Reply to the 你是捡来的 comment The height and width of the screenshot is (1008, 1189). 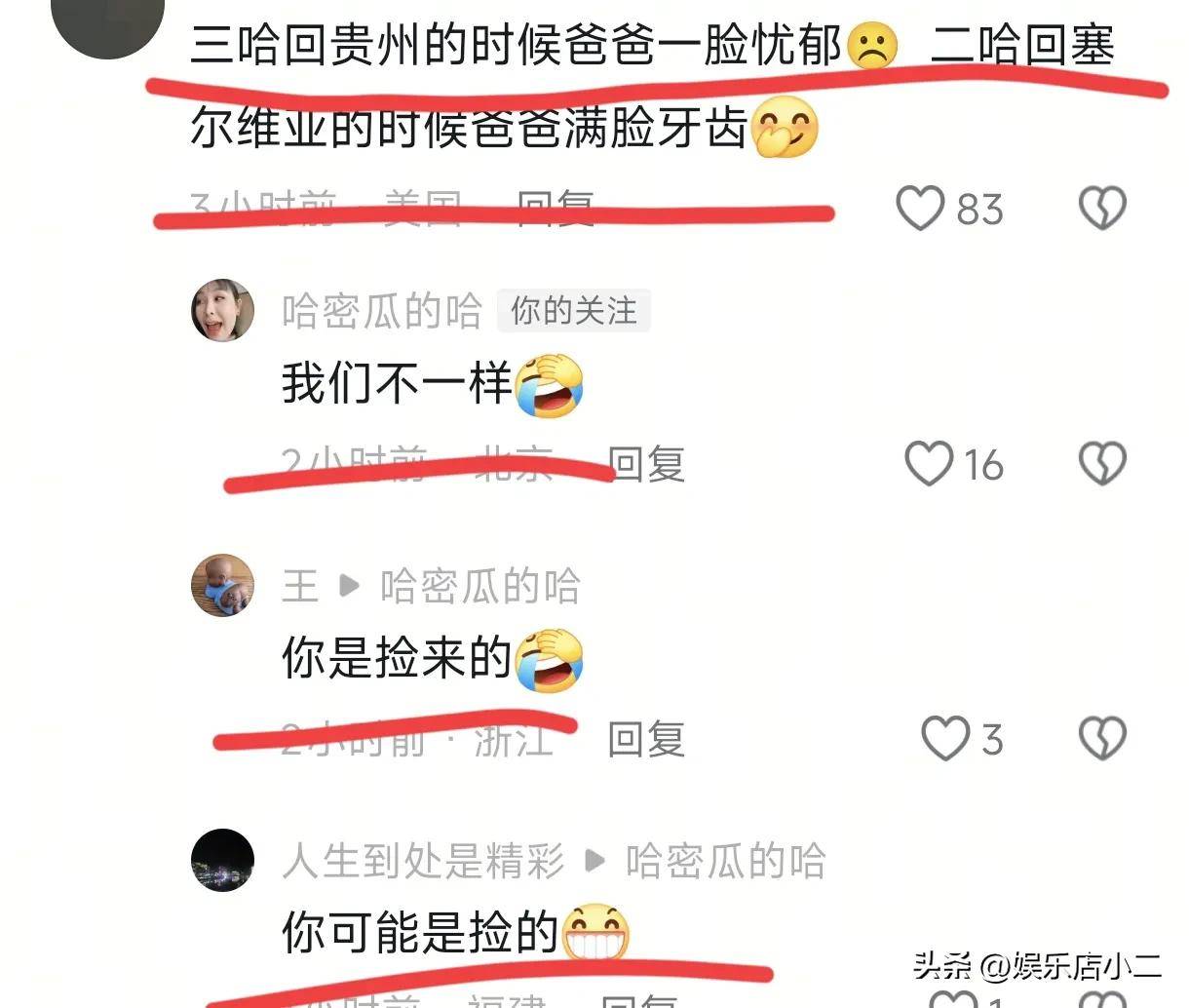point(645,739)
